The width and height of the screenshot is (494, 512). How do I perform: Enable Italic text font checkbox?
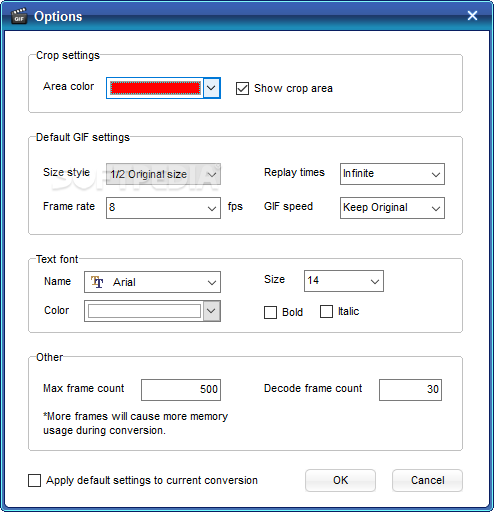click(326, 312)
